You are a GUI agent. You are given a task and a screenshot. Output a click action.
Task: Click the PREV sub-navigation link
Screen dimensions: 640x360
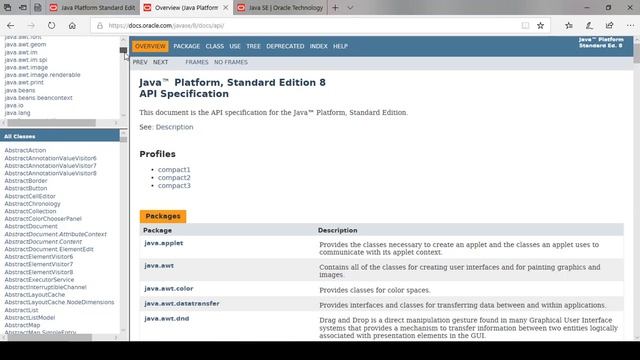pos(140,62)
